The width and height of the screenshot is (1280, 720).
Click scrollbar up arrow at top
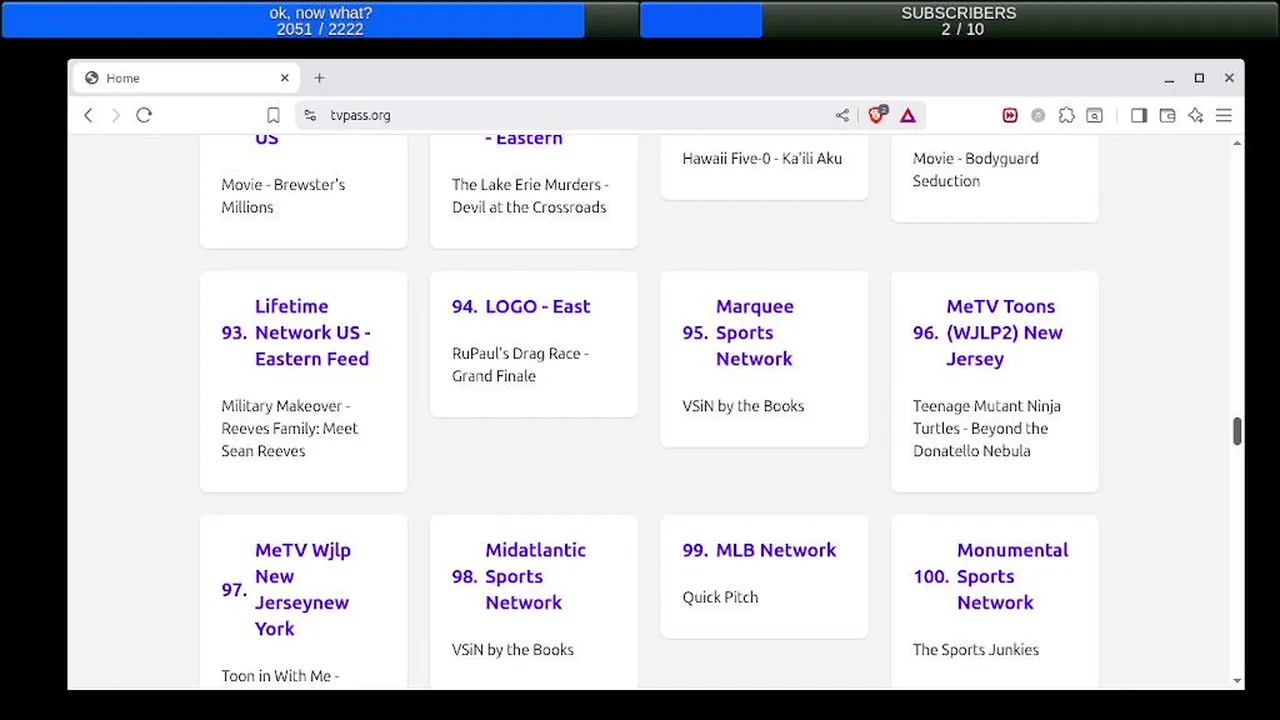(1237, 144)
